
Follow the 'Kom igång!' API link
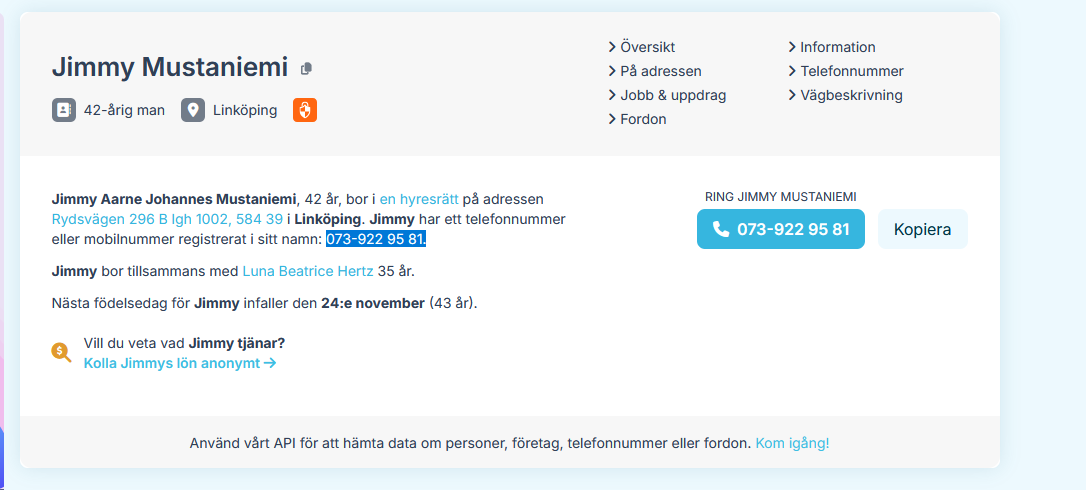(x=792, y=442)
